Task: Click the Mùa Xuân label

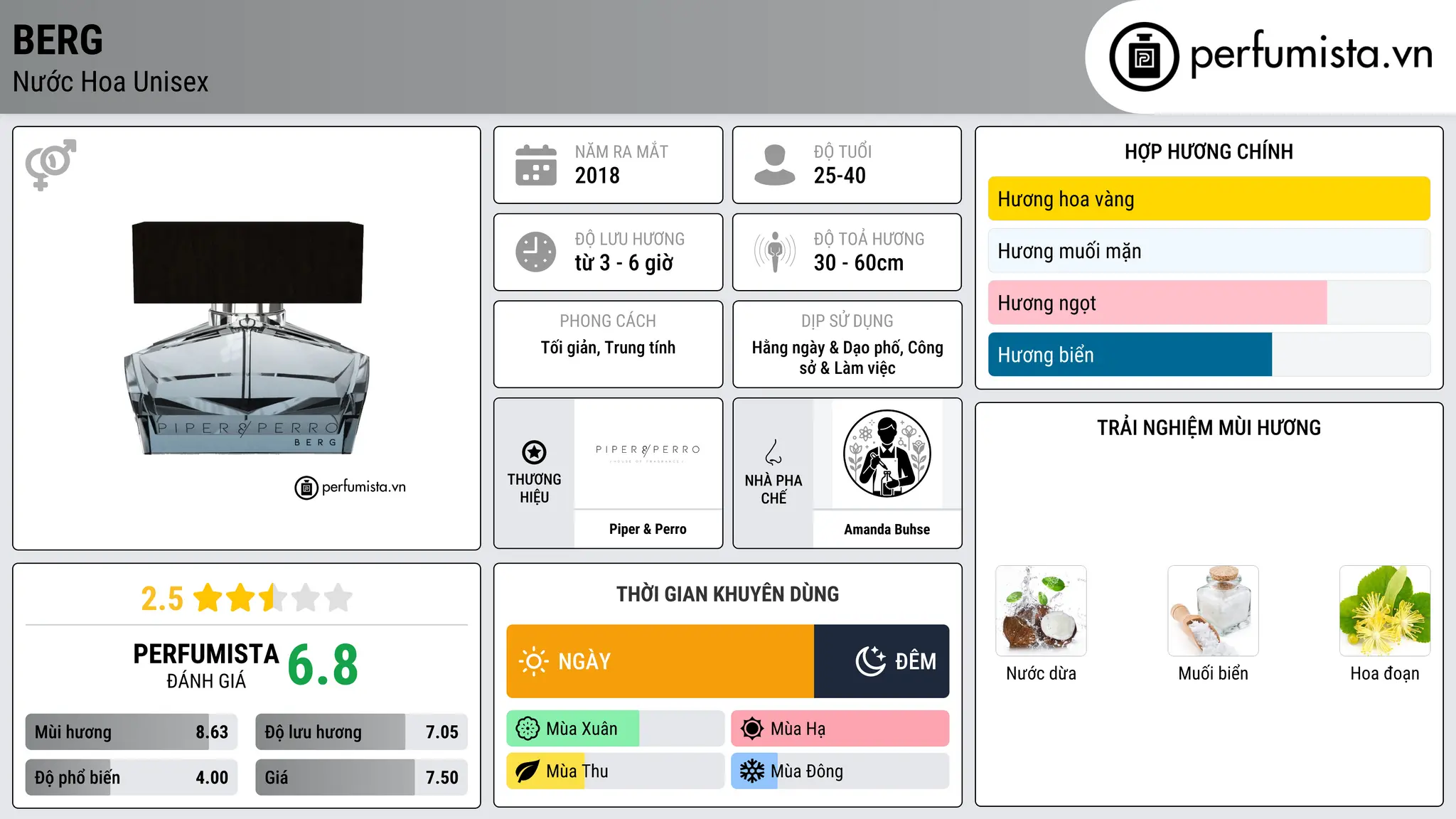Action: [x=582, y=729]
